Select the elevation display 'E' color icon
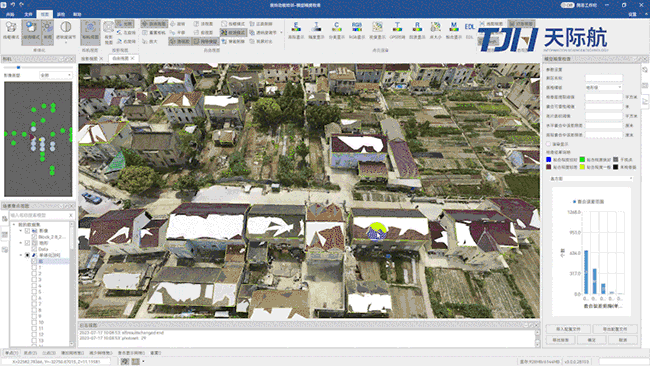Screen dimensions: 650x366 tap(296, 28)
